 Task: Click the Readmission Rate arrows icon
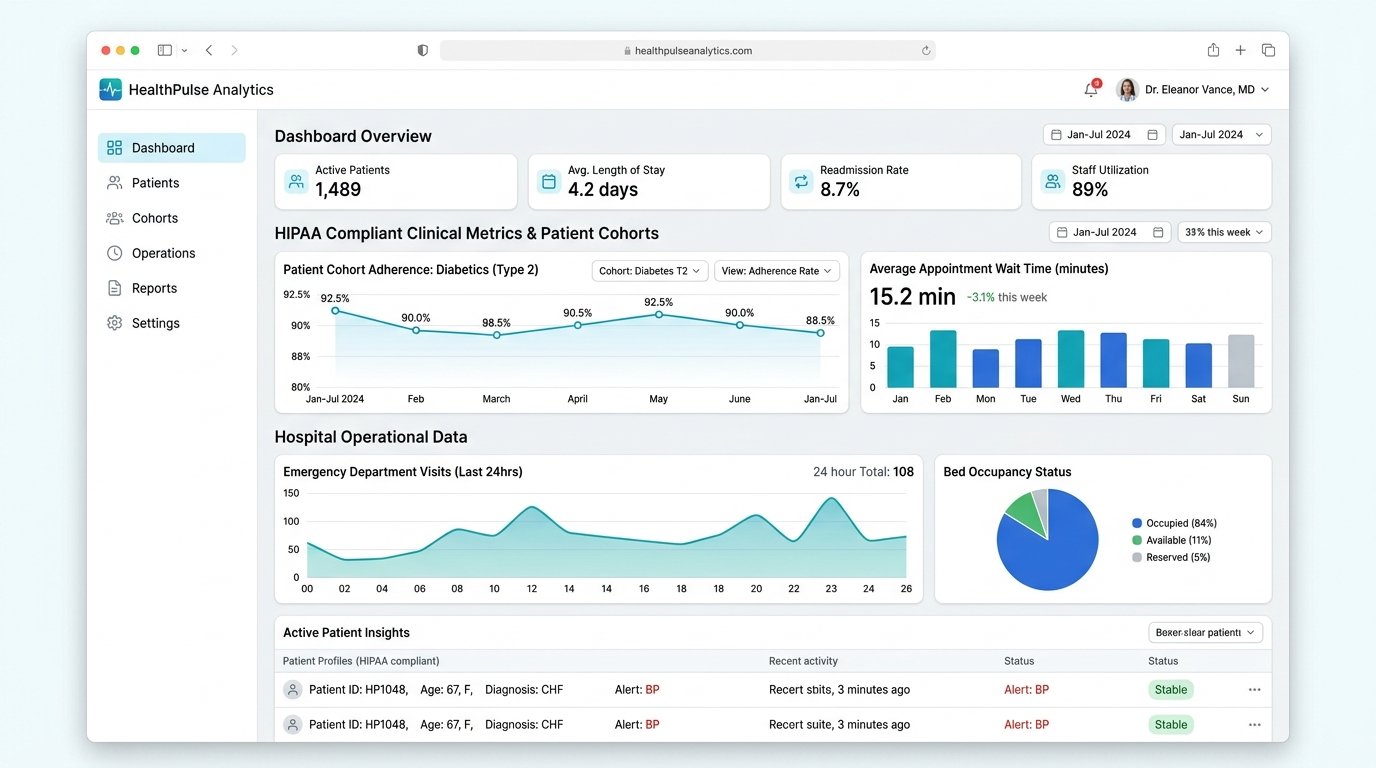click(801, 181)
